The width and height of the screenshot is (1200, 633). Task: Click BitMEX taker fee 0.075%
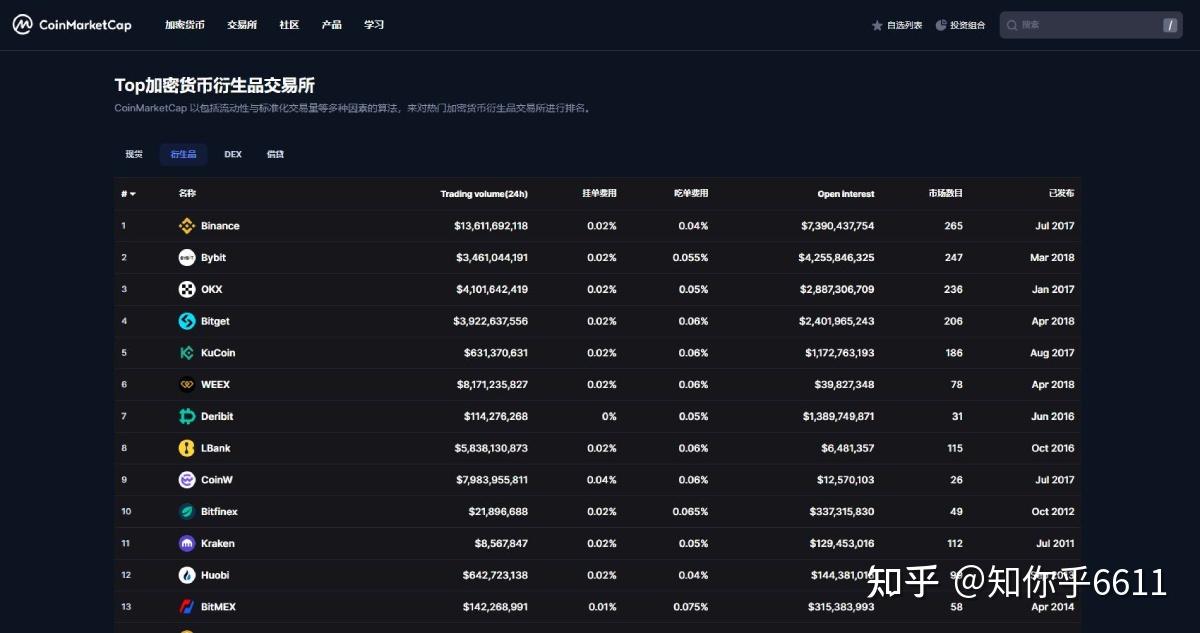pyautogui.click(x=691, y=607)
